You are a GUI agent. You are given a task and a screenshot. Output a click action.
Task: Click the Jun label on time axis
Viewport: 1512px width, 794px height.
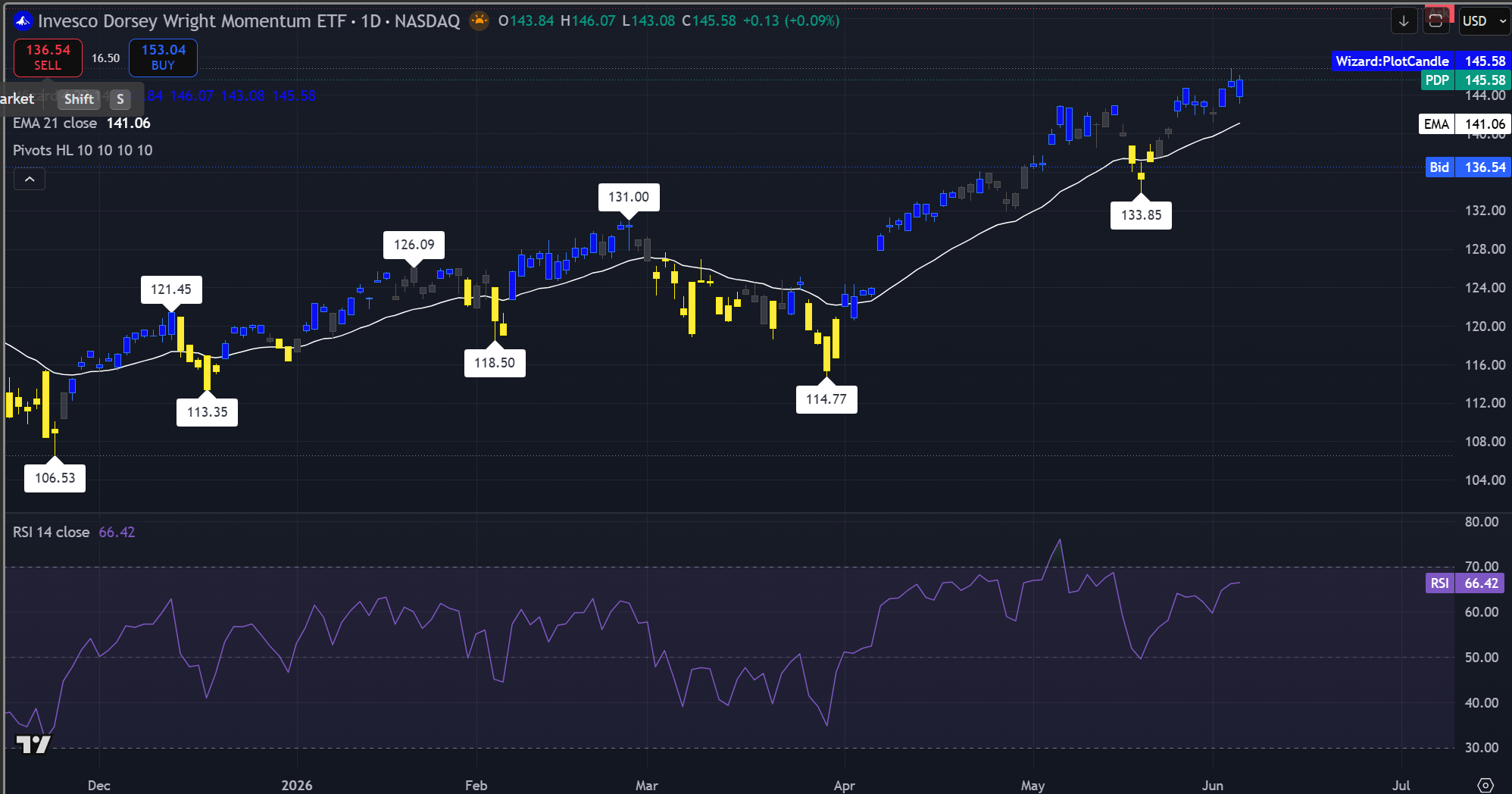[x=1213, y=785]
